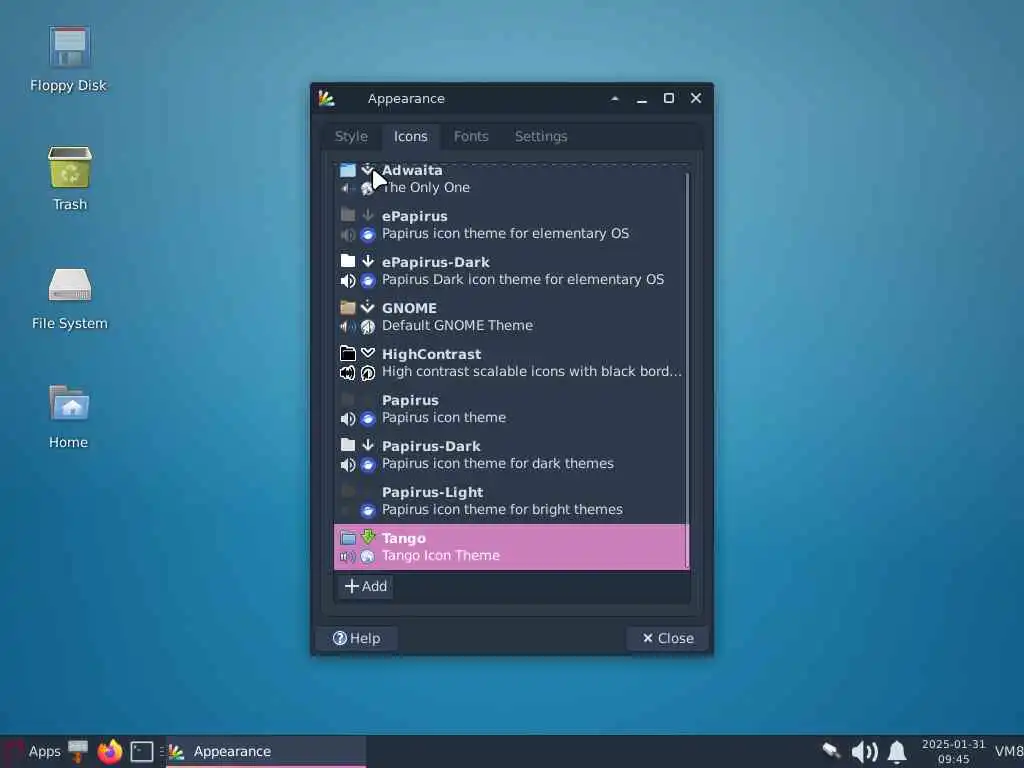Pick the Papirus-Dark theme name
This screenshot has height=768, width=1024.
431,446
